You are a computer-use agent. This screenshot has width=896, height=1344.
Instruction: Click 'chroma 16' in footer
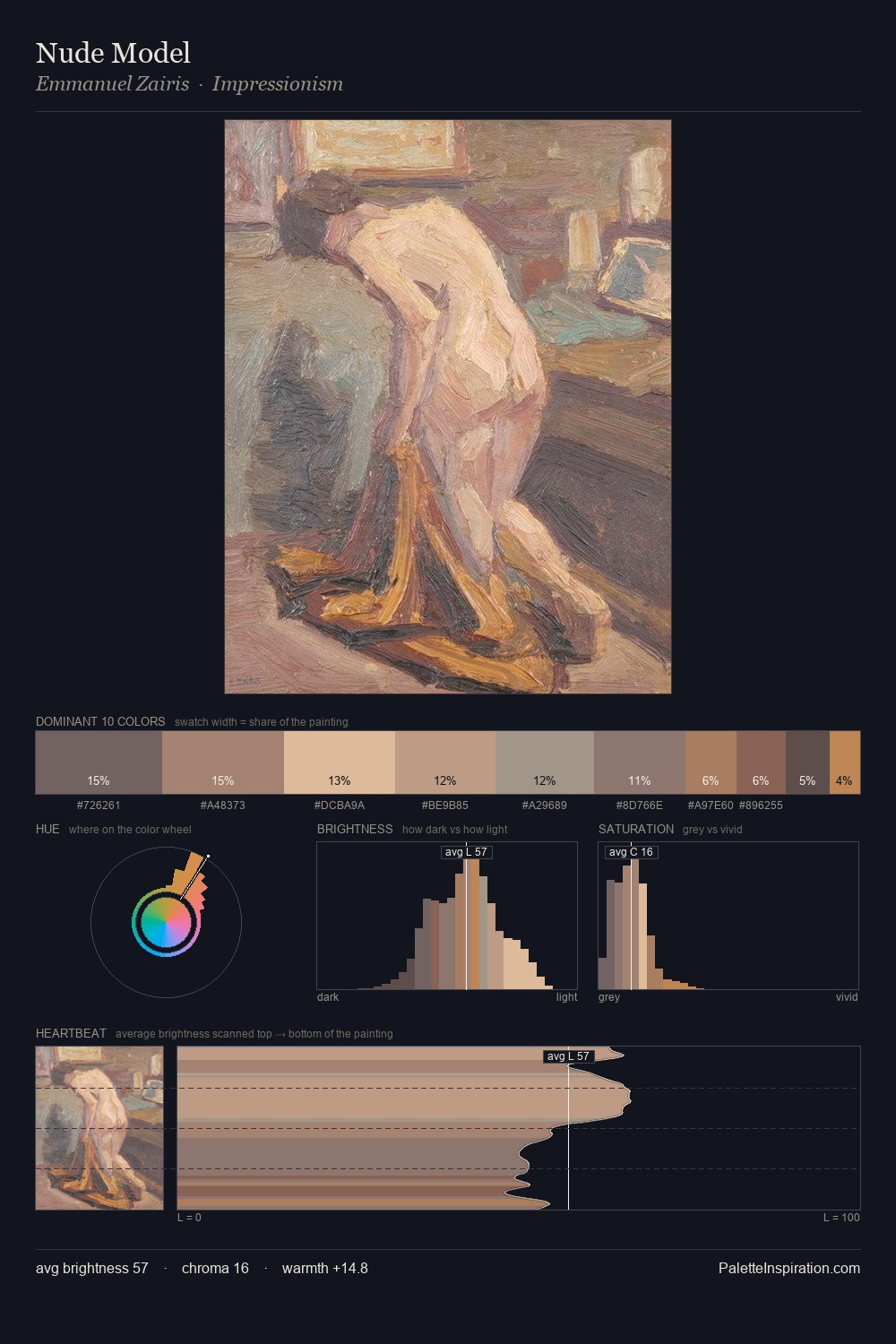tap(215, 1268)
